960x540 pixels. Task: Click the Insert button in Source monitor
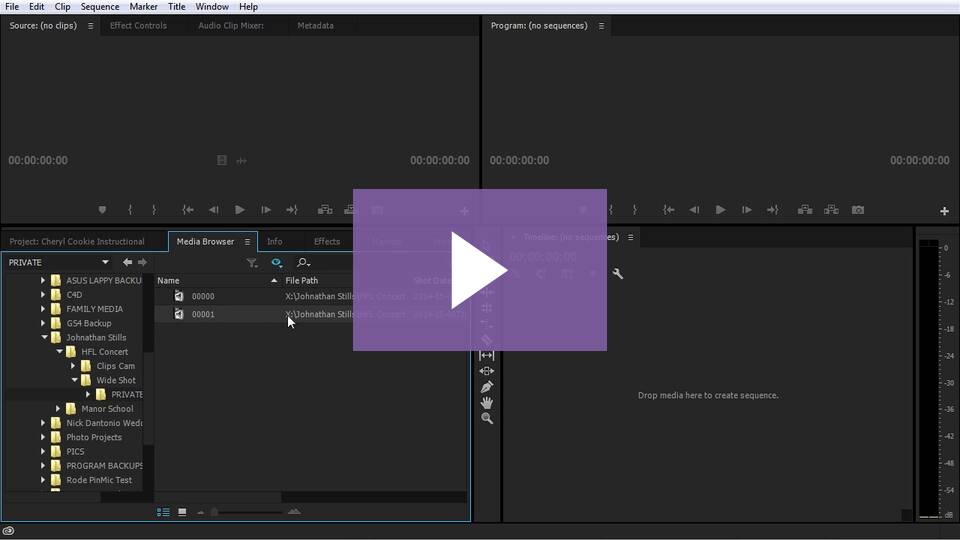[325, 210]
